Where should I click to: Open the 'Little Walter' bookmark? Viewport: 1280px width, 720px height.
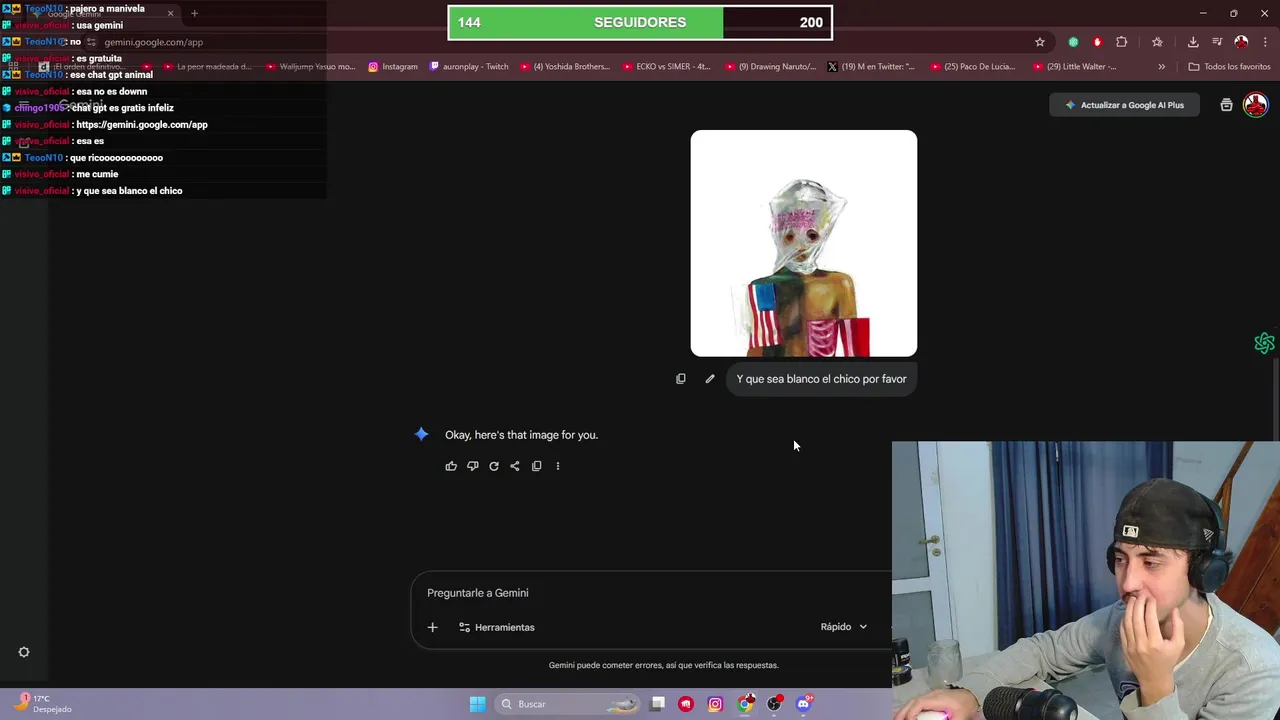click(x=1074, y=67)
